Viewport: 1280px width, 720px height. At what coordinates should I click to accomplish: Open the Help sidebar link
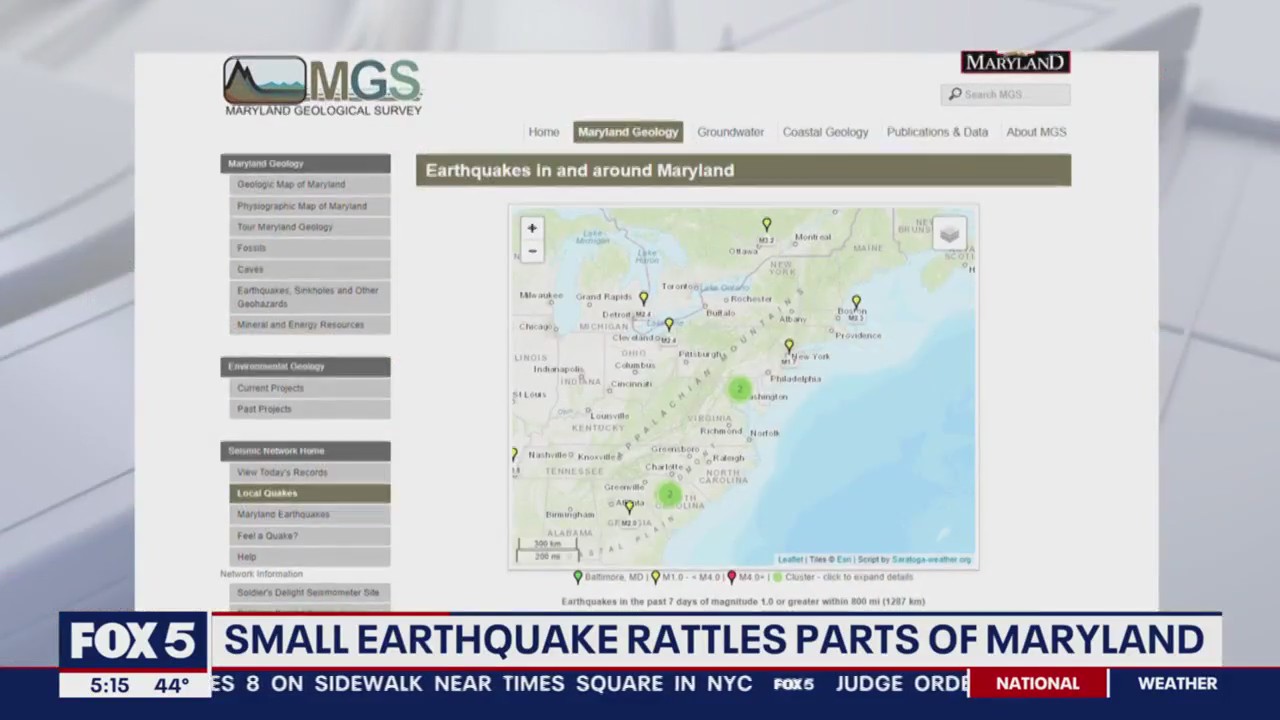pyautogui.click(x=310, y=557)
